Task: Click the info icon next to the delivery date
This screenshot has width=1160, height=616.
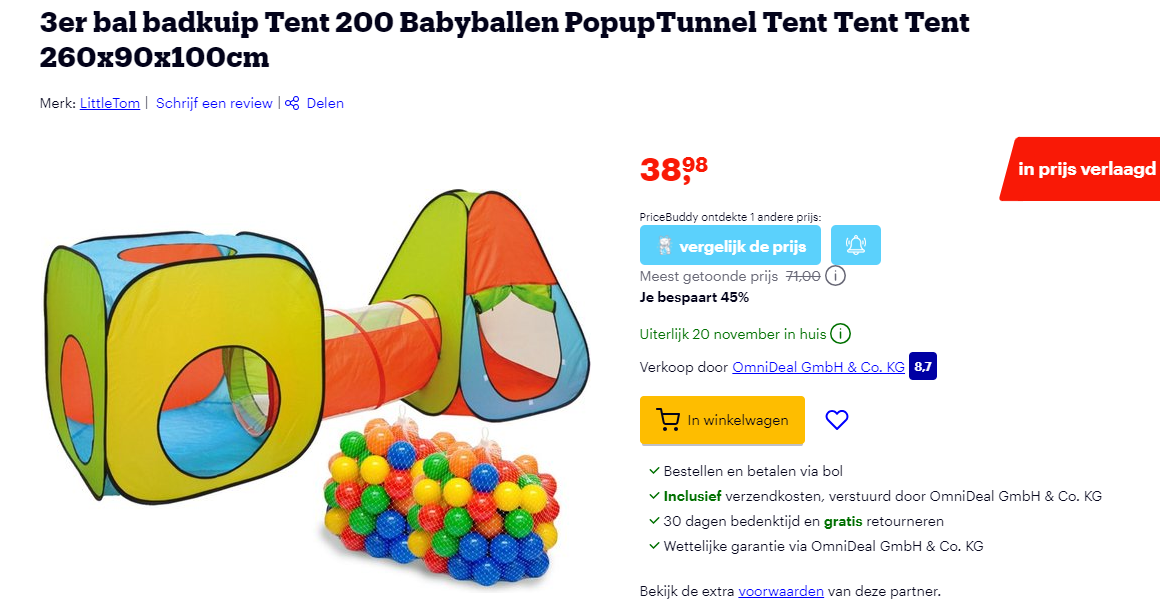Action: [841, 334]
